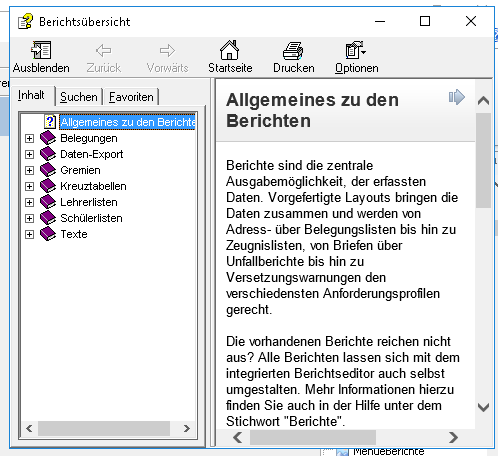Expand the Daten-Export tree node
Viewport: 498px width, 456px height.
pos(29,154)
